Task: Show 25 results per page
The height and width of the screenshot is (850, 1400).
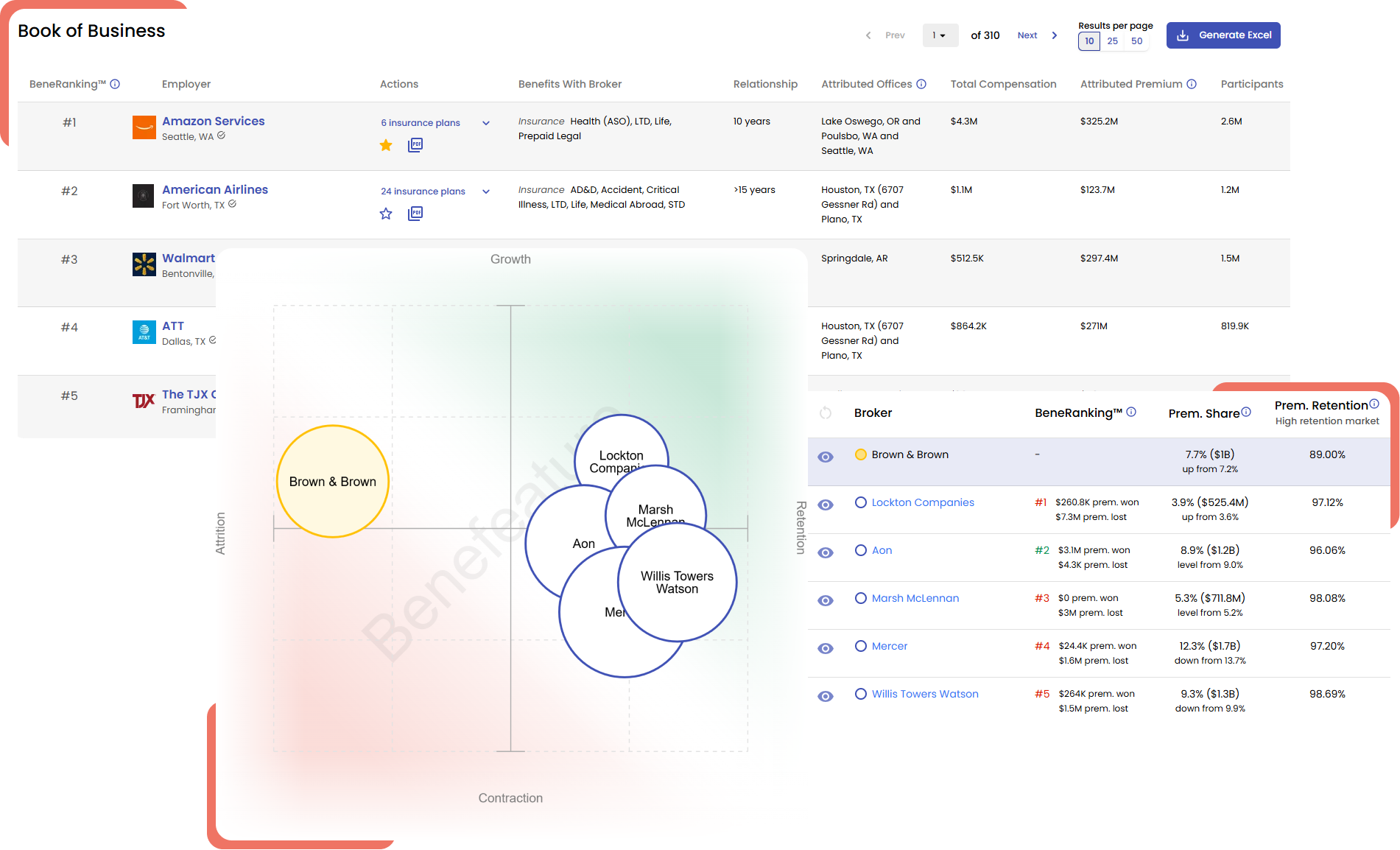Action: click(x=1113, y=41)
